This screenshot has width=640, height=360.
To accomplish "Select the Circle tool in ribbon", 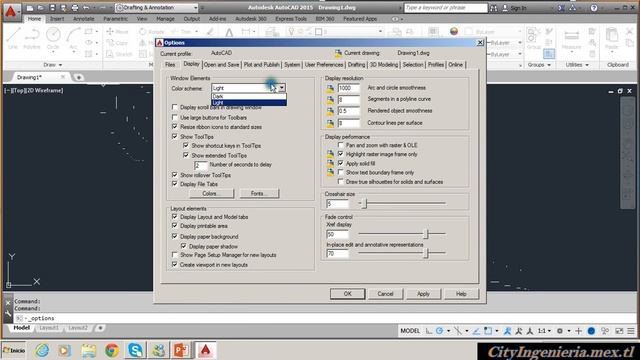I will coord(53,39).
